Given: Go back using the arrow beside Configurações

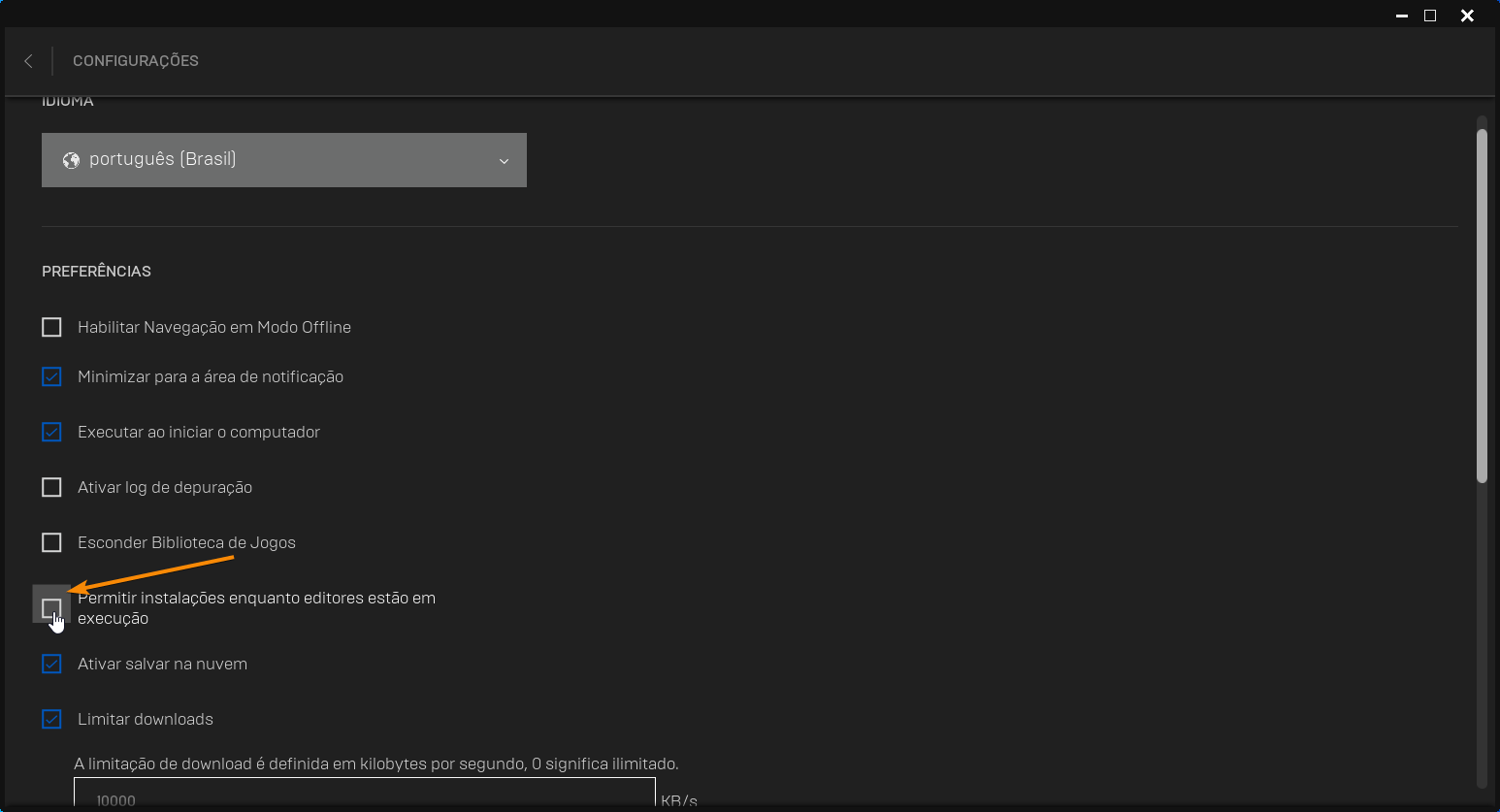Looking at the screenshot, I should [x=28, y=61].
